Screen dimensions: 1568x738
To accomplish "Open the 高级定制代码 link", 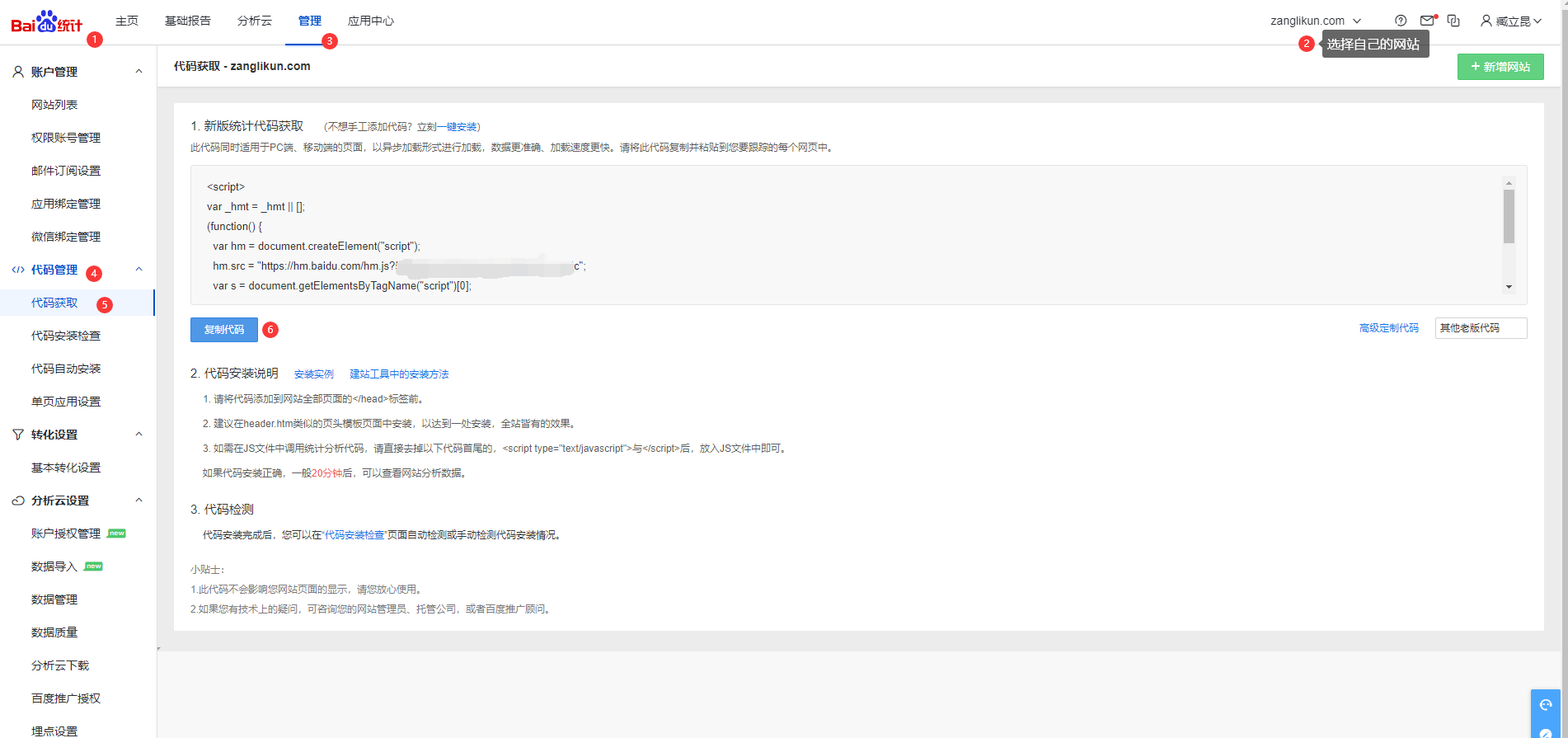I will (x=1389, y=328).
